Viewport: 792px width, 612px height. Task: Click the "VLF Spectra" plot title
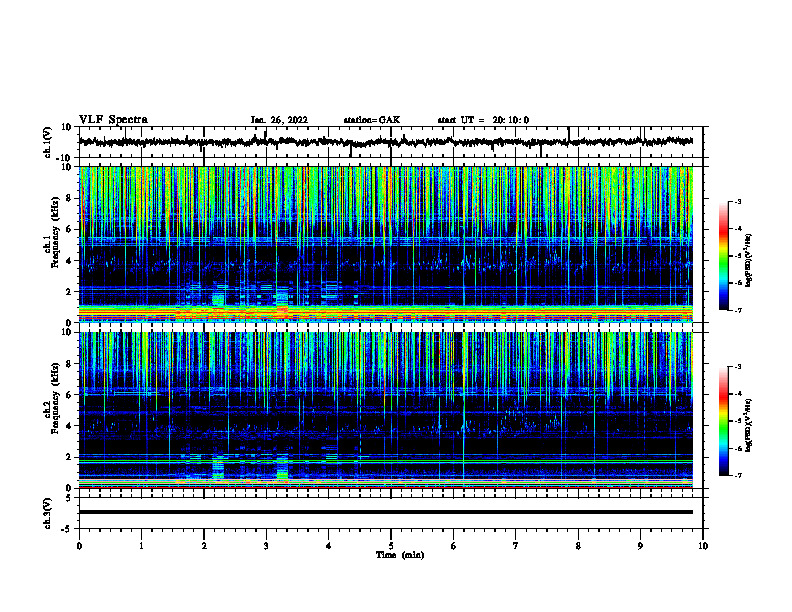pyautogui.click(x=113, y=120)
